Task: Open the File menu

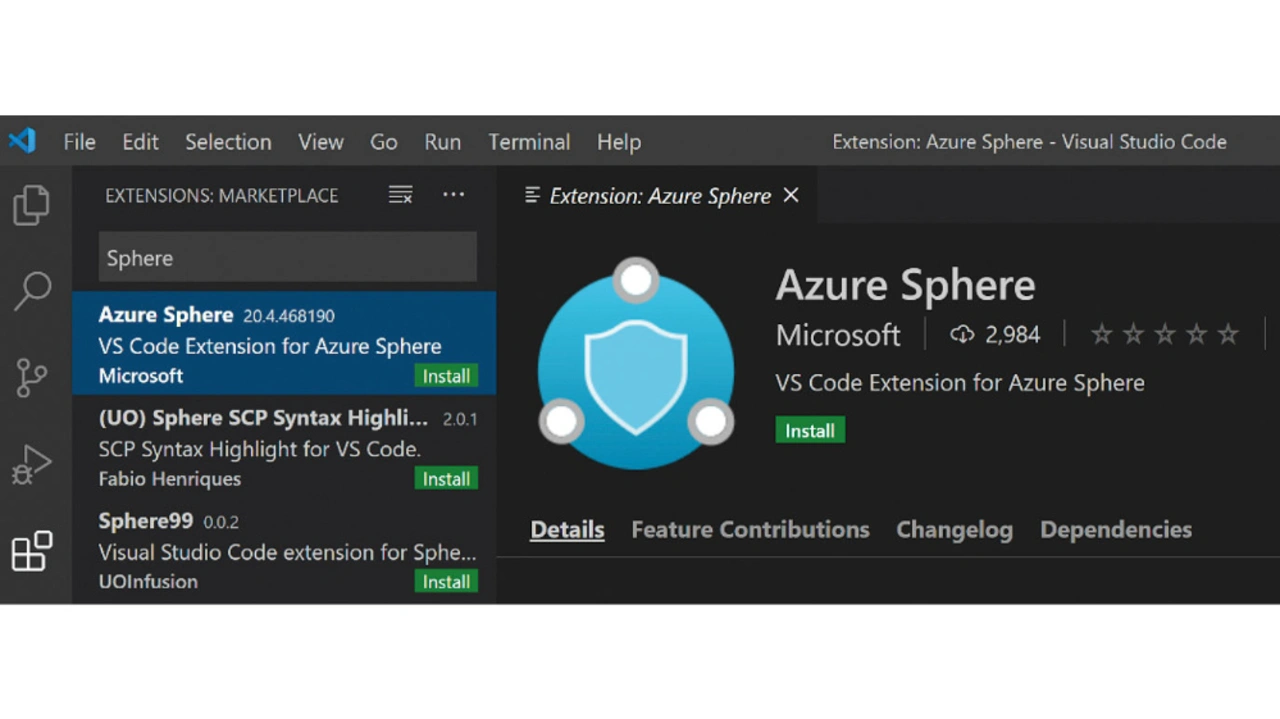Action: click(x=79, y=142)
